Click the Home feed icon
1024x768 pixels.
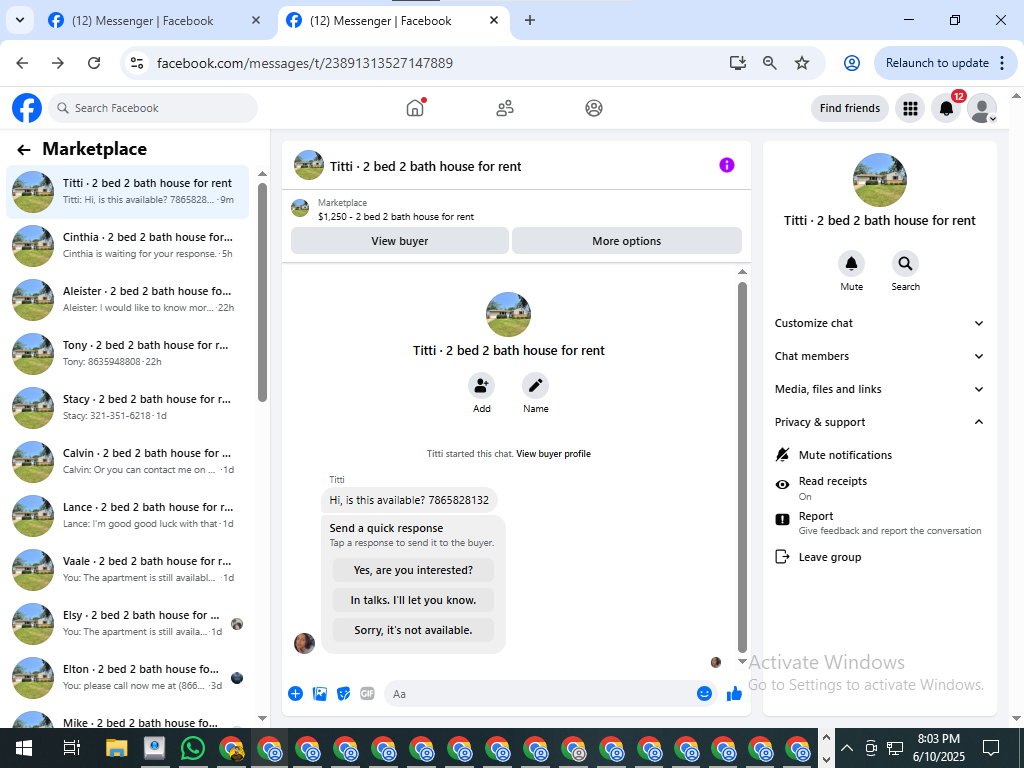[415, 108]
